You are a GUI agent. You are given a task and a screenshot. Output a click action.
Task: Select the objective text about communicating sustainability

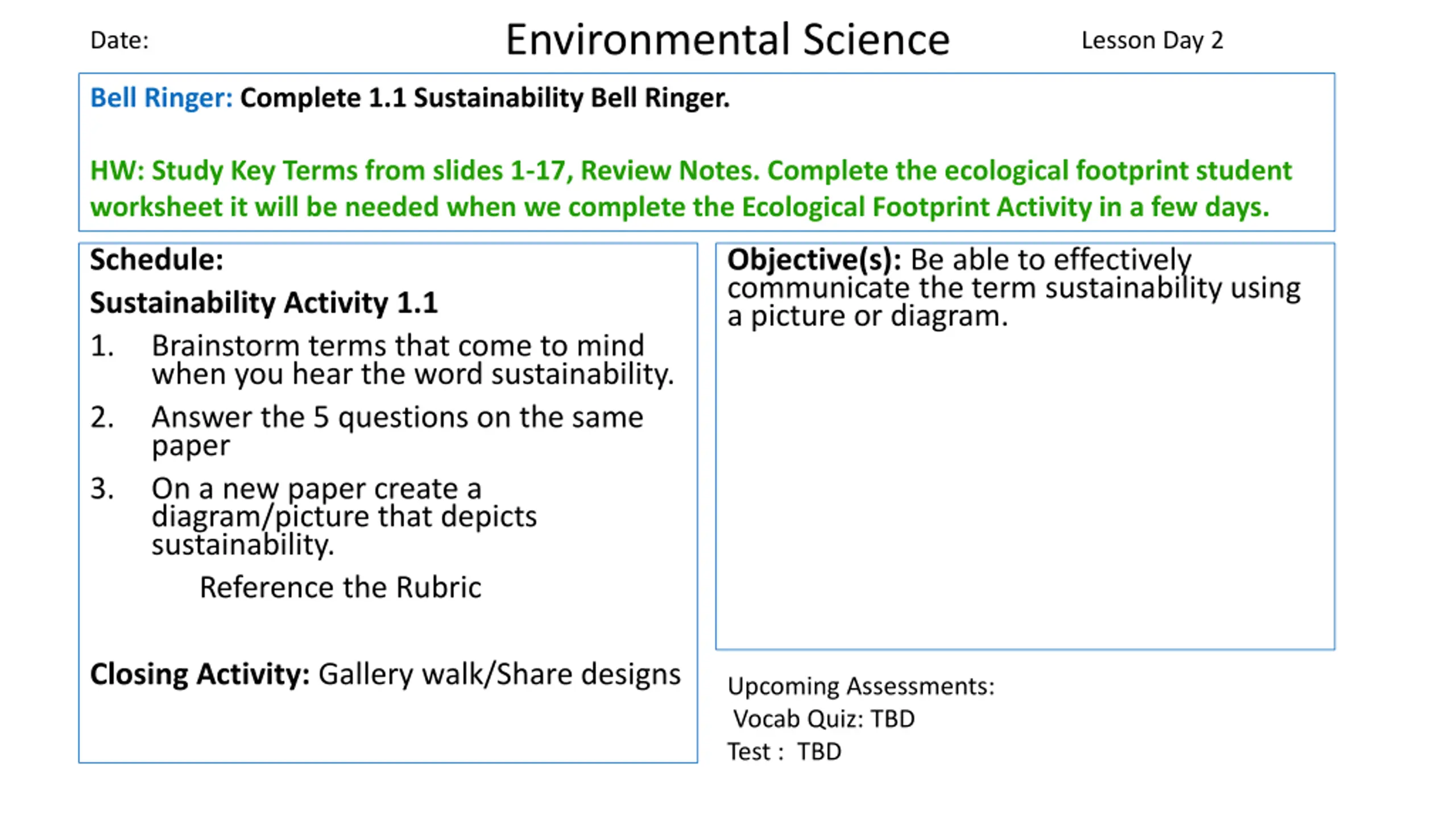[1014, 288]
